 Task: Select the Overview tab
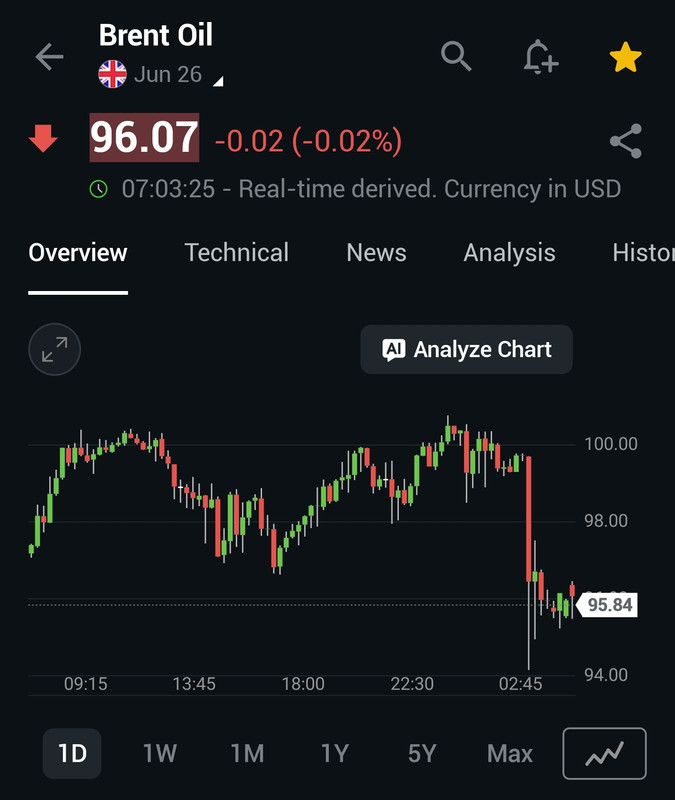[x=78, y=253]
